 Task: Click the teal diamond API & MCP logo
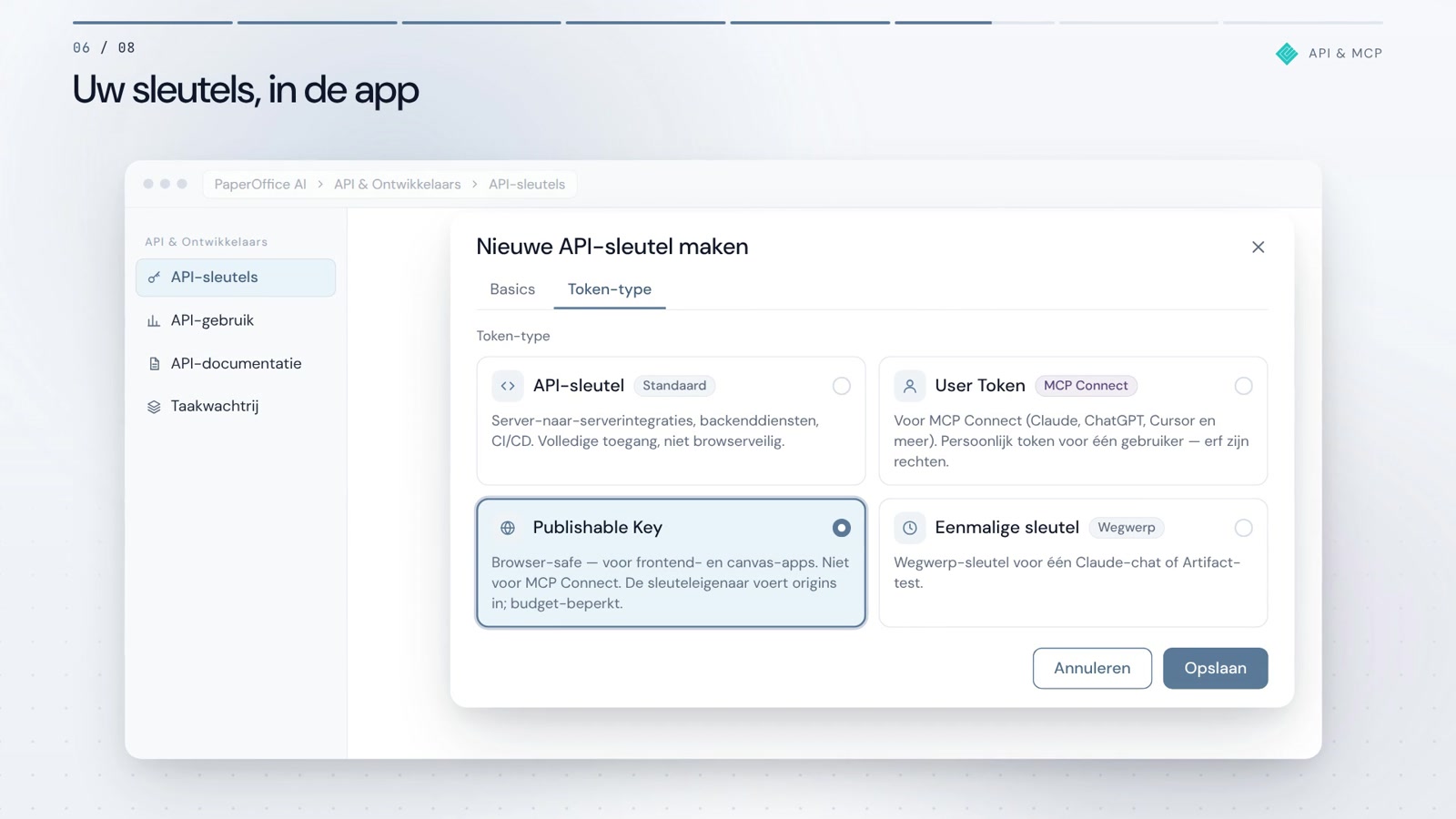1287,54
